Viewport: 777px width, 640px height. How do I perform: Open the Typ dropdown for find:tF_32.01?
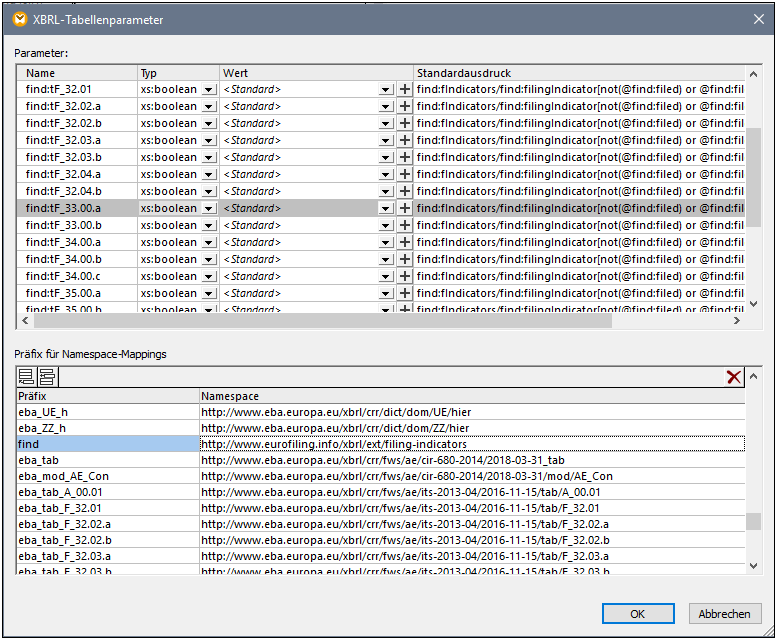pyautogui.click(x=209, y=90)
